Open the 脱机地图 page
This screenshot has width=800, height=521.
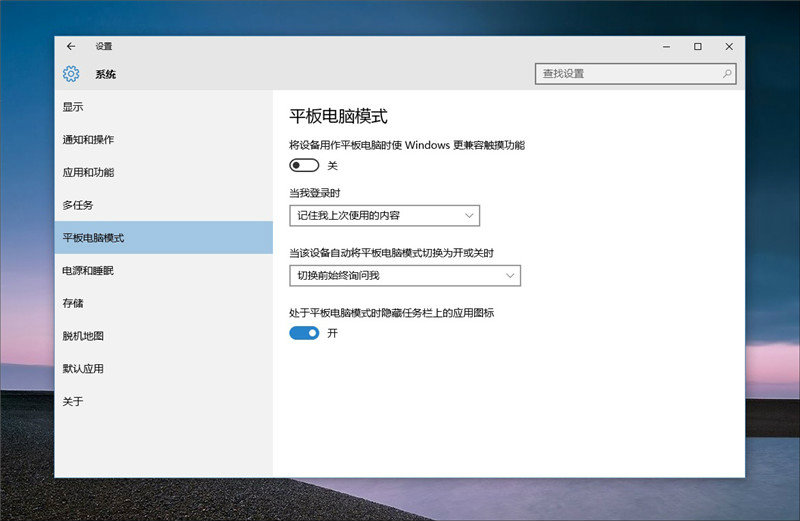coord(83,336)
